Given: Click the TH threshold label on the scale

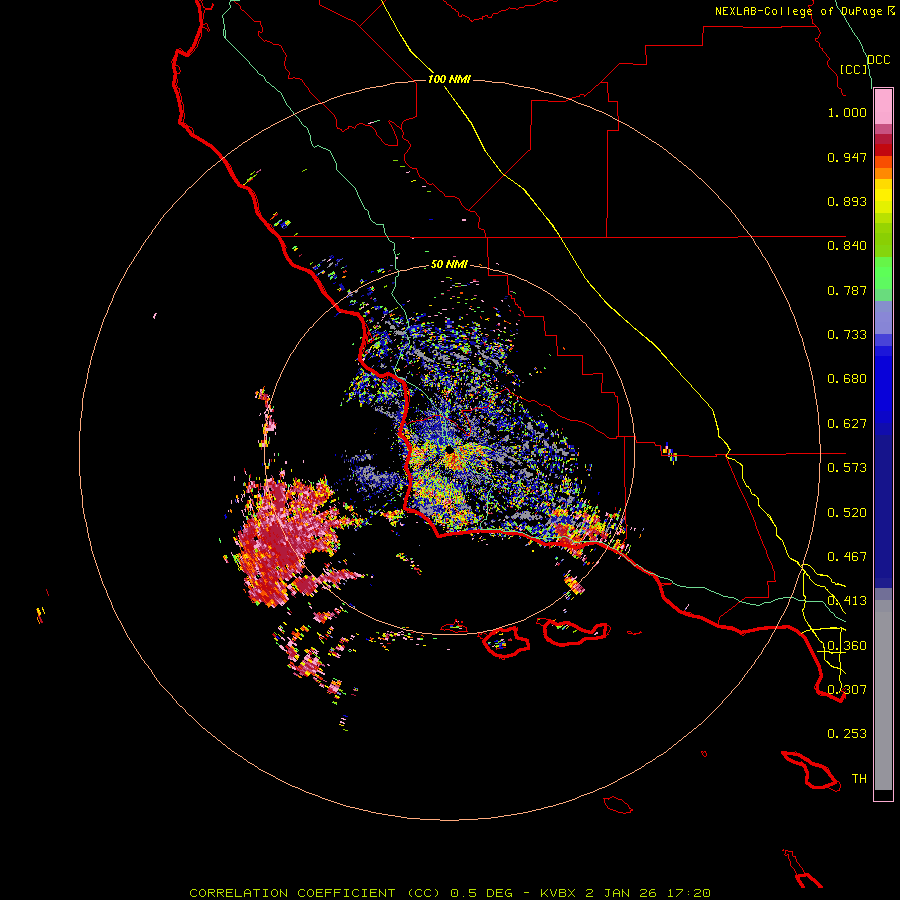Looking at the screenshot, I should click(859, 779).
